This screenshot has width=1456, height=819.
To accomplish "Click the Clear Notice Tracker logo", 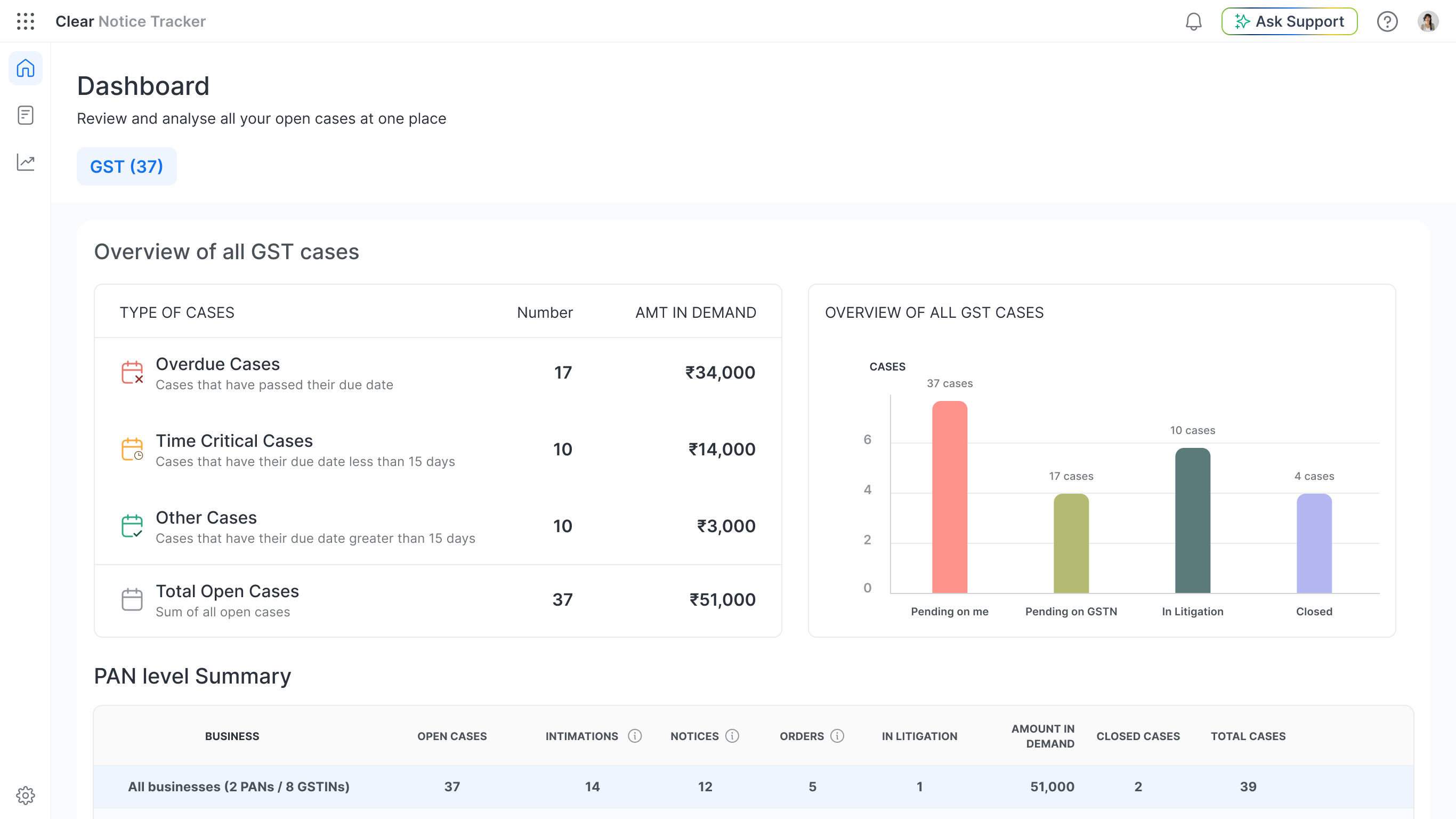I will (x=131, y=21).
